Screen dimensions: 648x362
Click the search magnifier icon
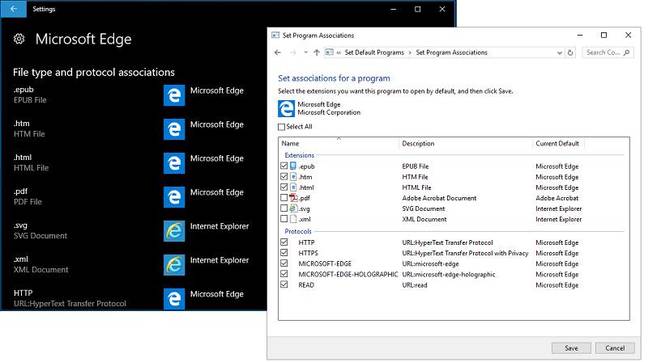click(x=627, y=52)
